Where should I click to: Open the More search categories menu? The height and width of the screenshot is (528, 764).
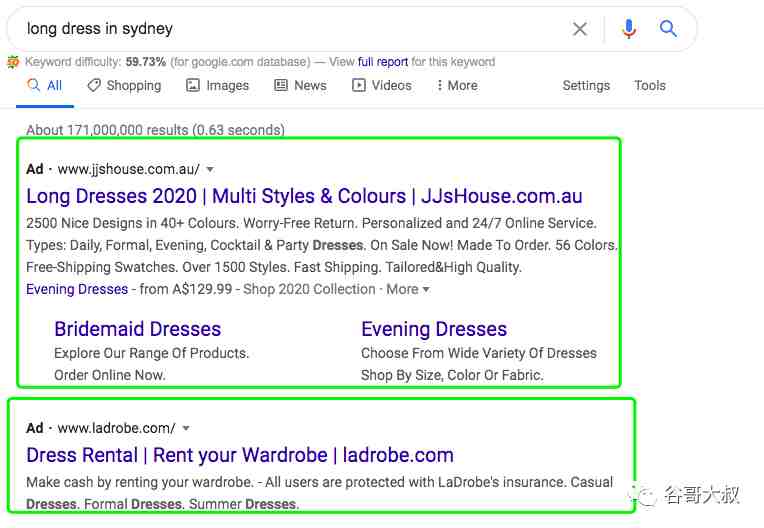tap(457, 86)
